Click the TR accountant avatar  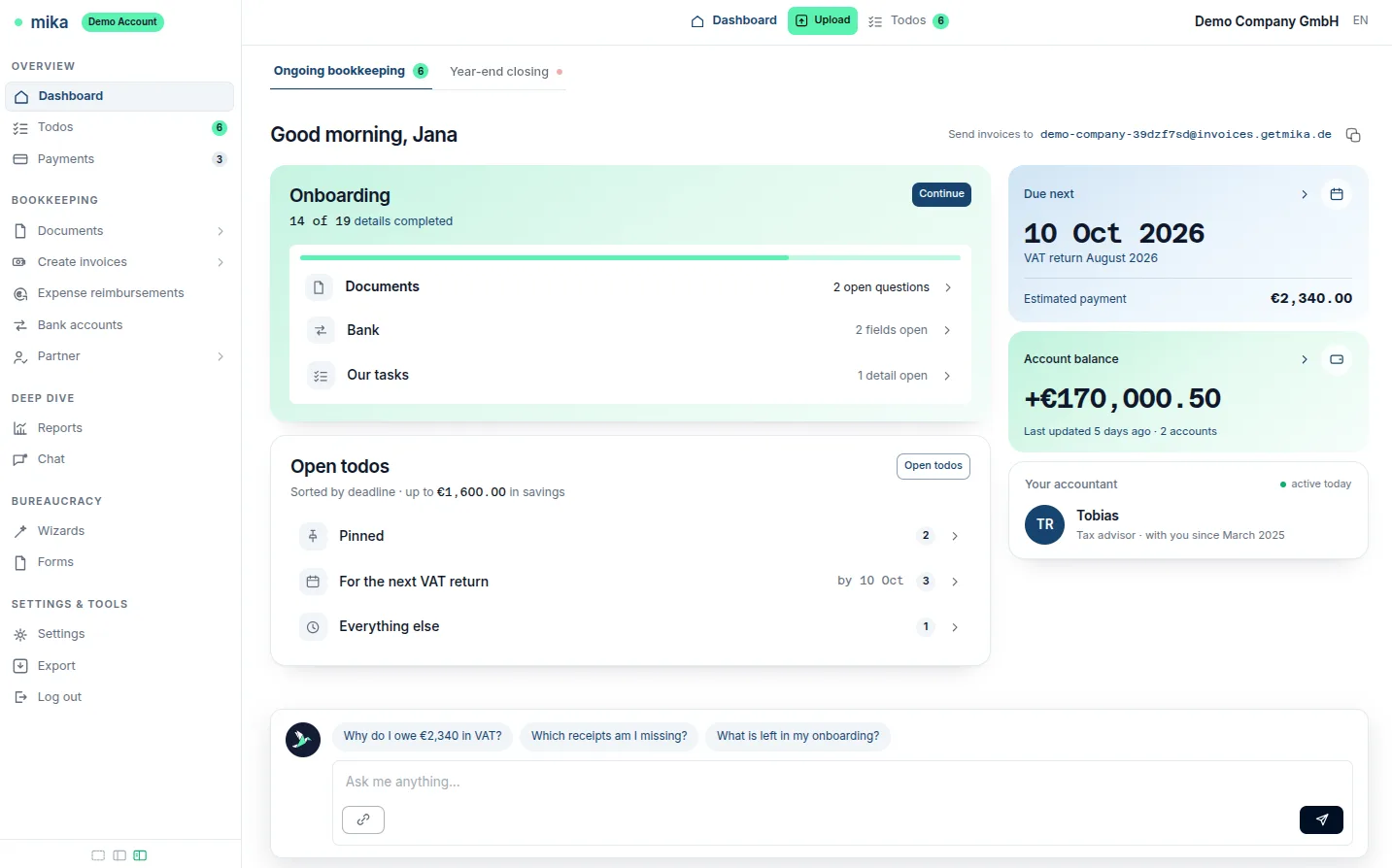[1045, 524]
